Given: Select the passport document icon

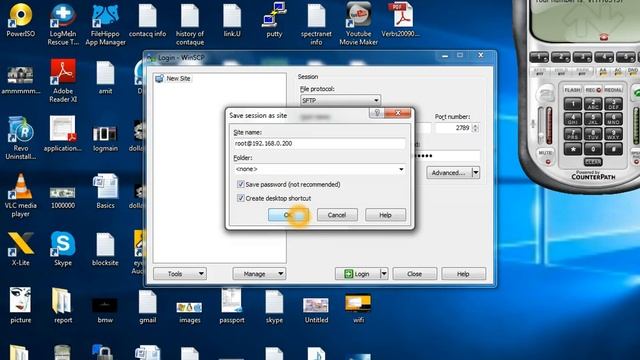Looking at the screenshot, I should [231, 306].
